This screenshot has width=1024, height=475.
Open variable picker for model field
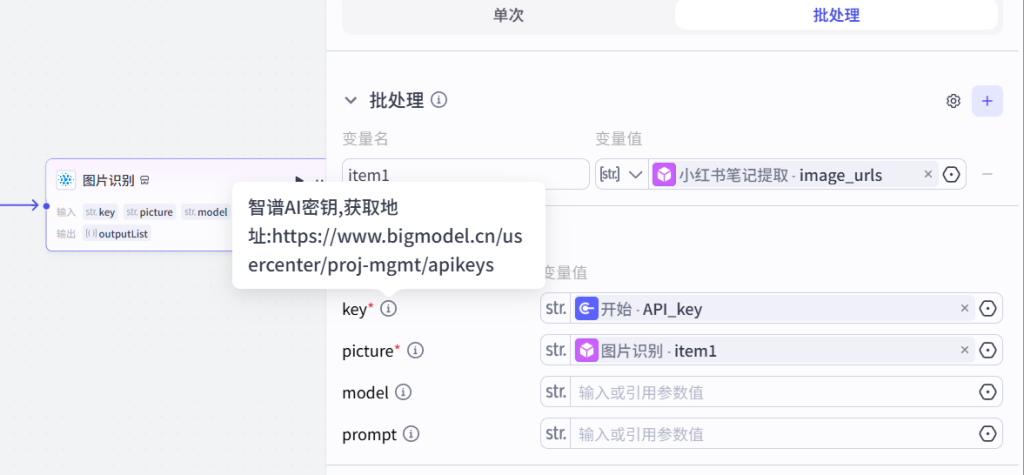[988, 393]
